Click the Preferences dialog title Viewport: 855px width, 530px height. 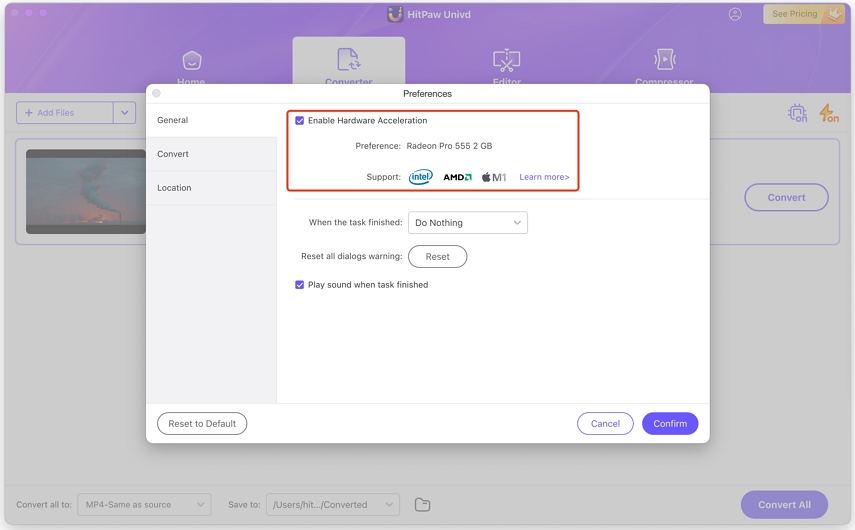point(428,94)
